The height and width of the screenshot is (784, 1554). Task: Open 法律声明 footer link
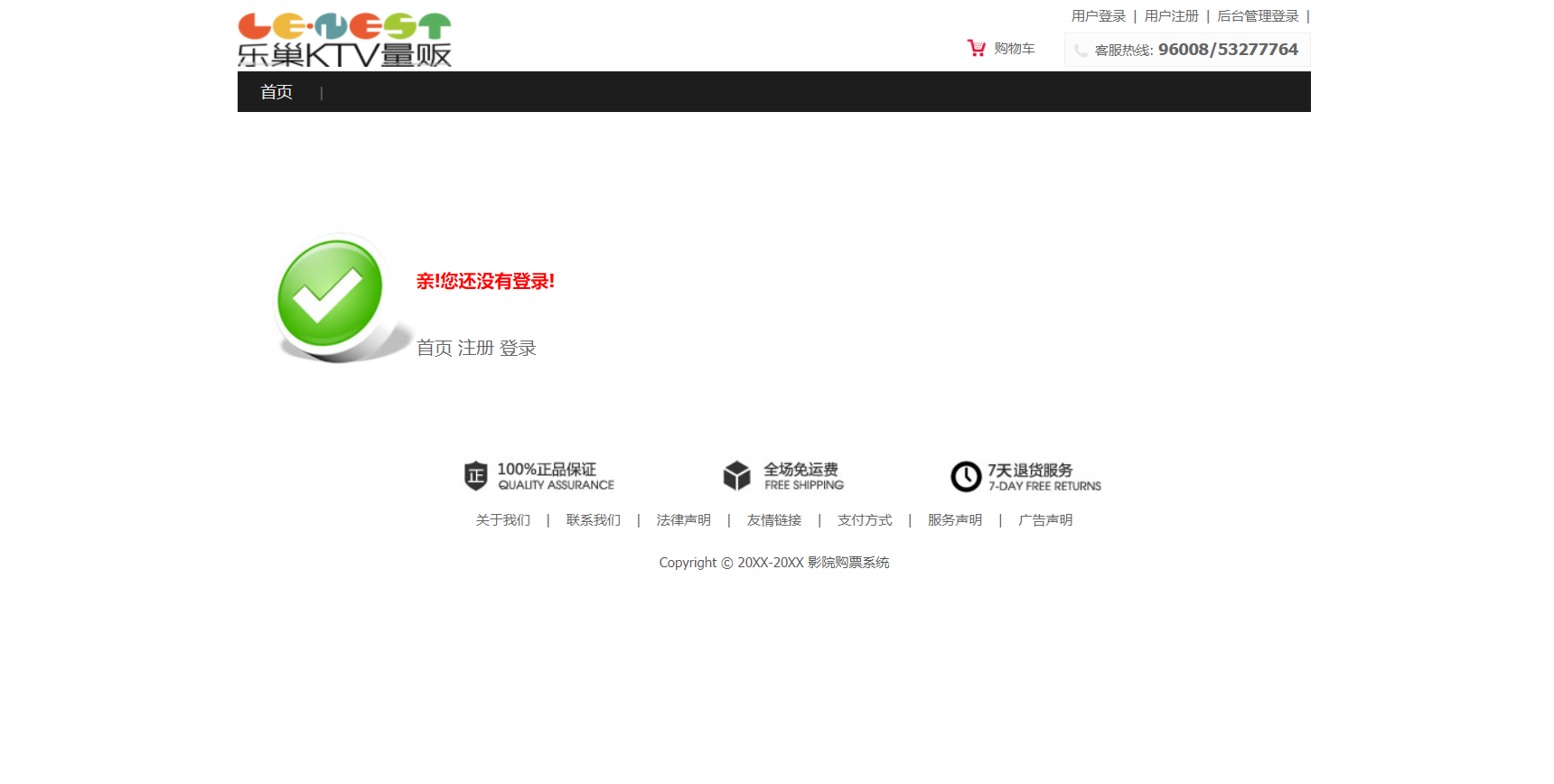click(684, 520)
